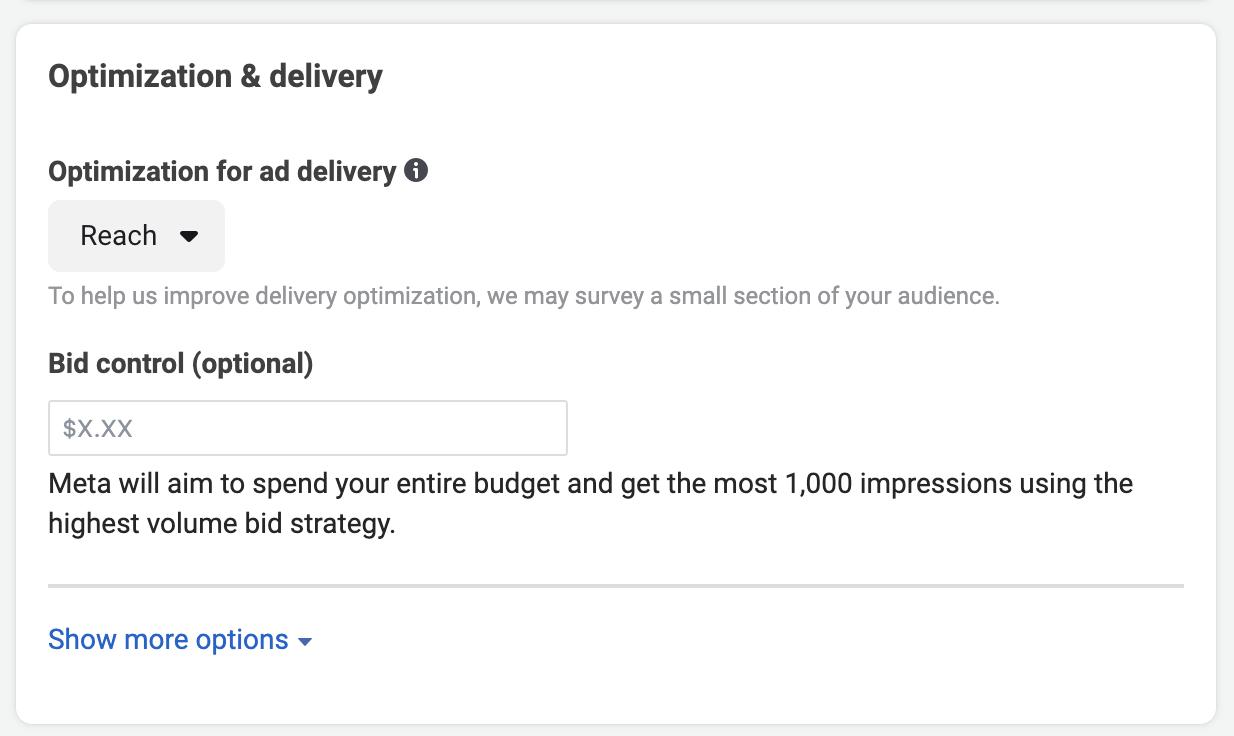Screen dimensions: 1234x736
Task: Expand Show more options
Action: pos(168,640)
